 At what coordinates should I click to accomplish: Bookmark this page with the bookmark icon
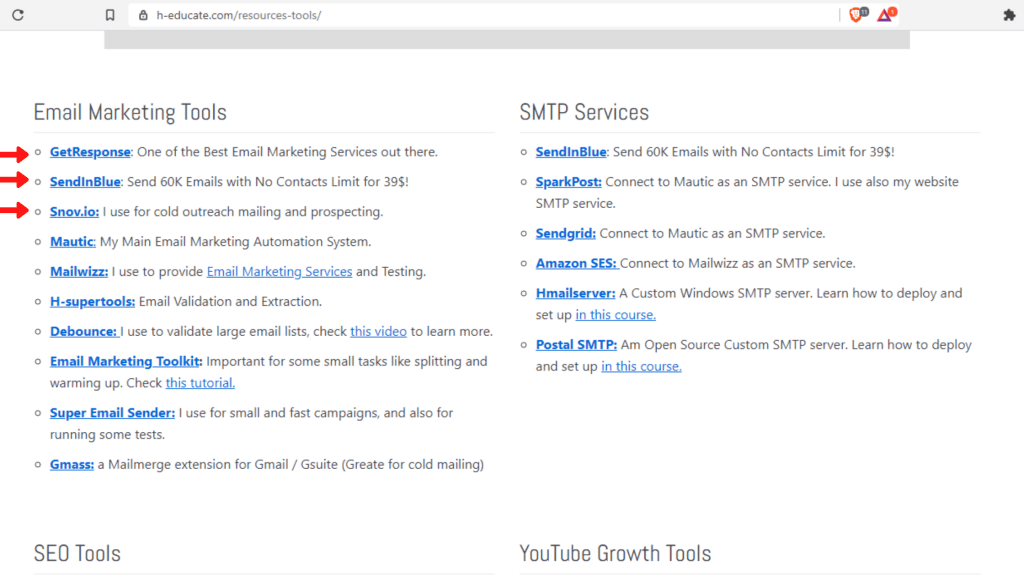110,15
